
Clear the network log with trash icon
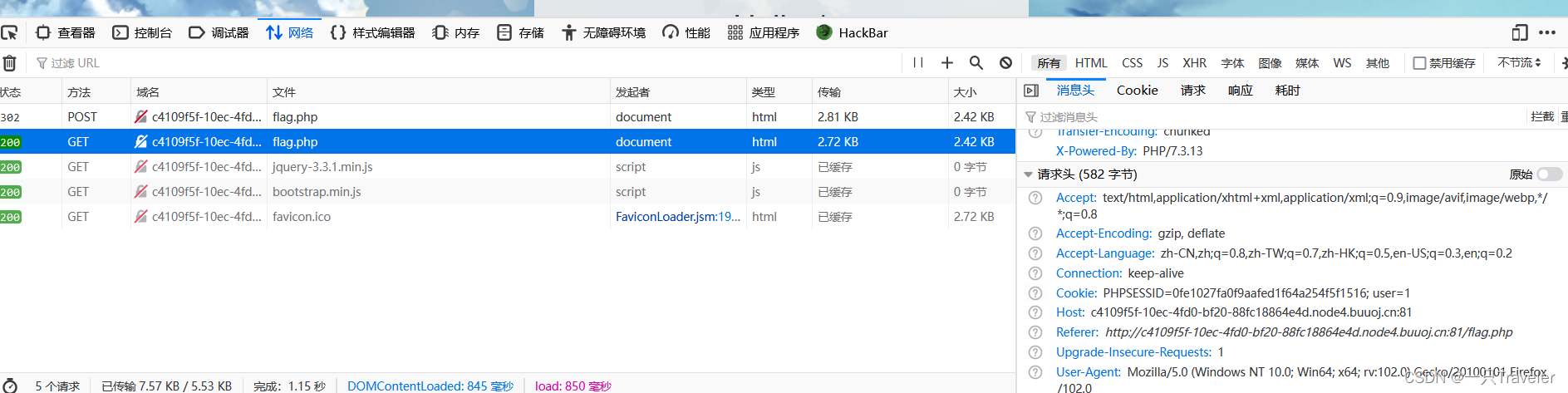pyautogui.click(x=9, y=62)
